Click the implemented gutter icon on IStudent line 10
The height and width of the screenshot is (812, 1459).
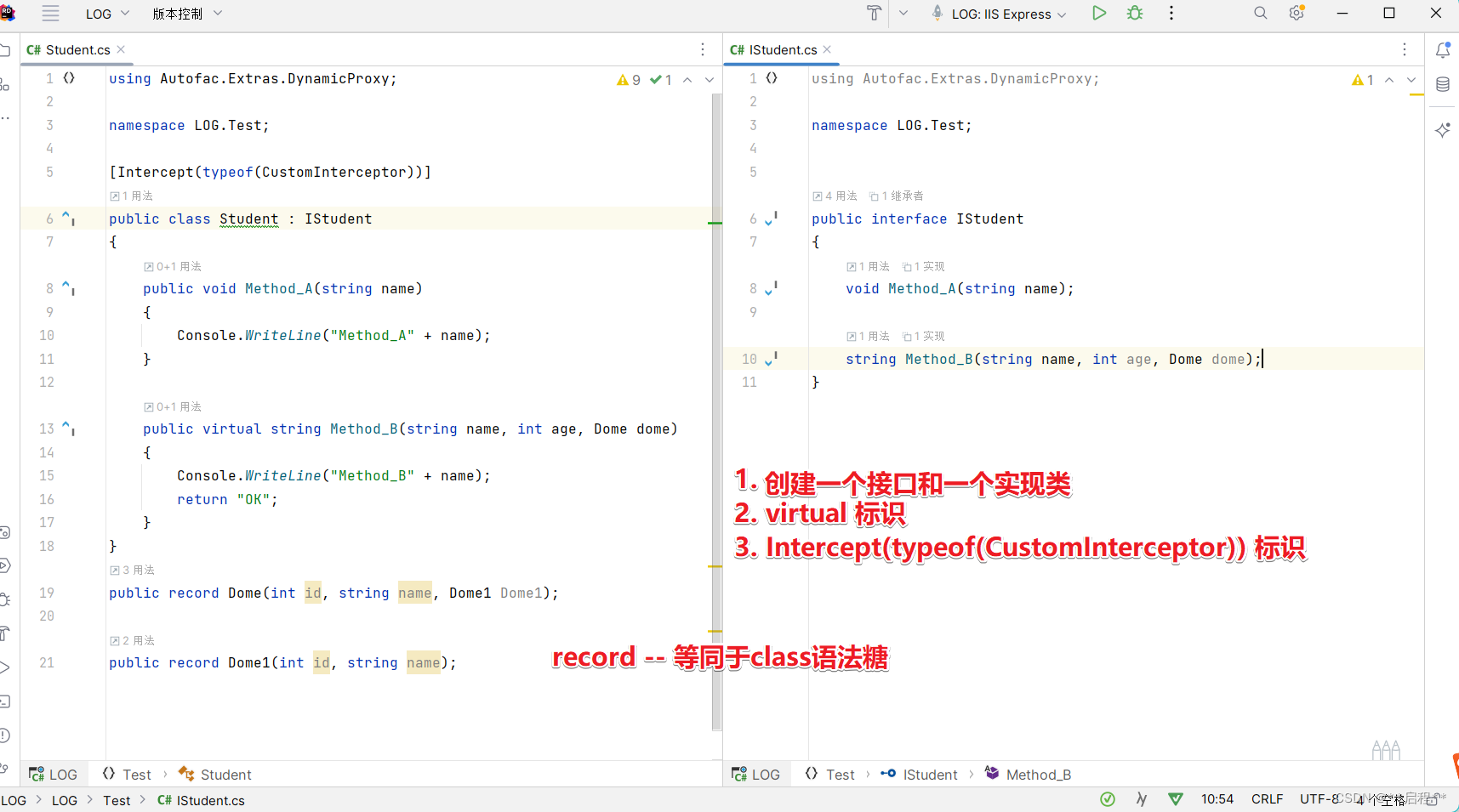pos(771,359)
